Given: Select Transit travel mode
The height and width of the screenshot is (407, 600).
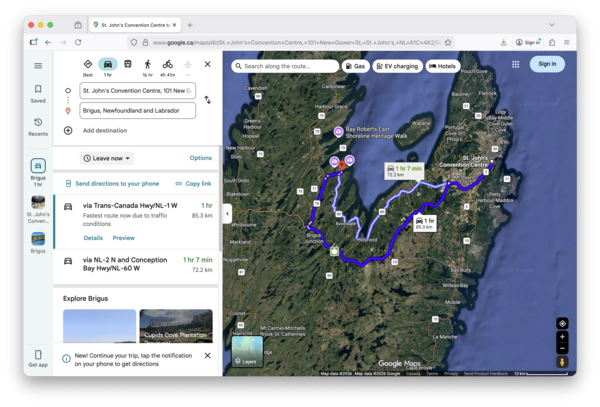Looking at the screenshot, I should click(128, 64).
